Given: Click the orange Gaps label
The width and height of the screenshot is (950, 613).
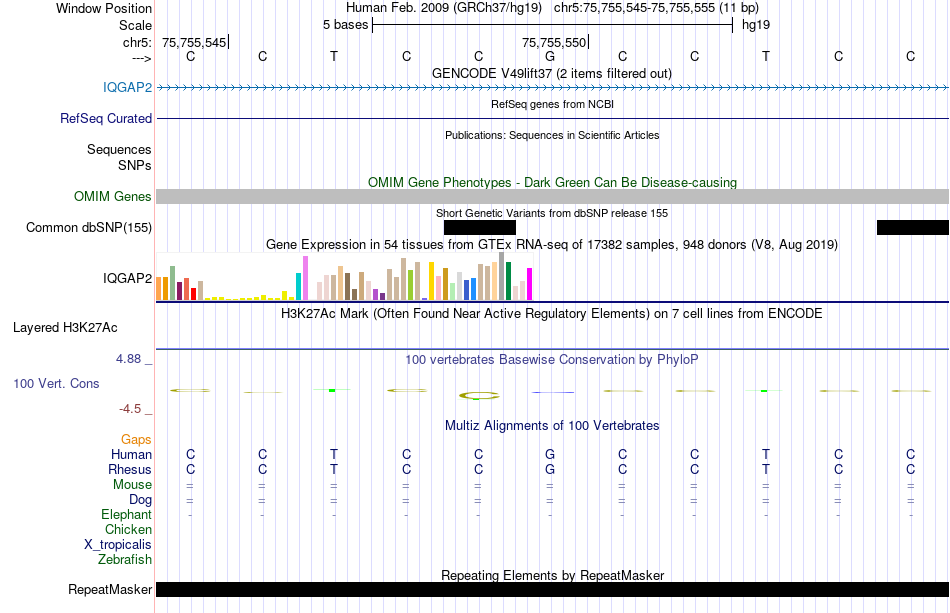Looking at the screenshot, I should pos(136,439).
